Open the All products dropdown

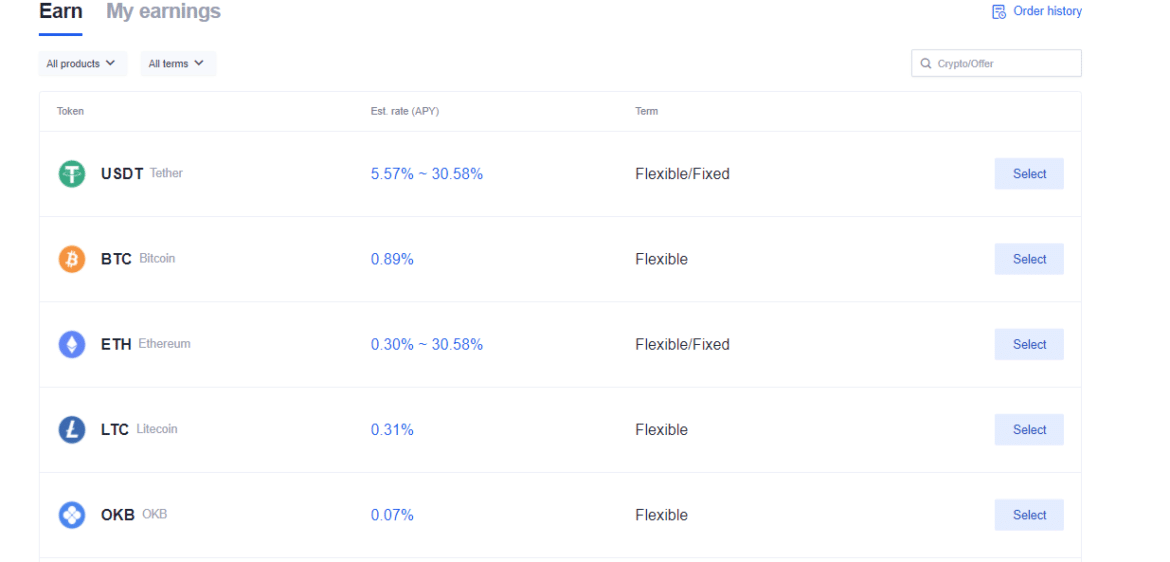point(83,64)
